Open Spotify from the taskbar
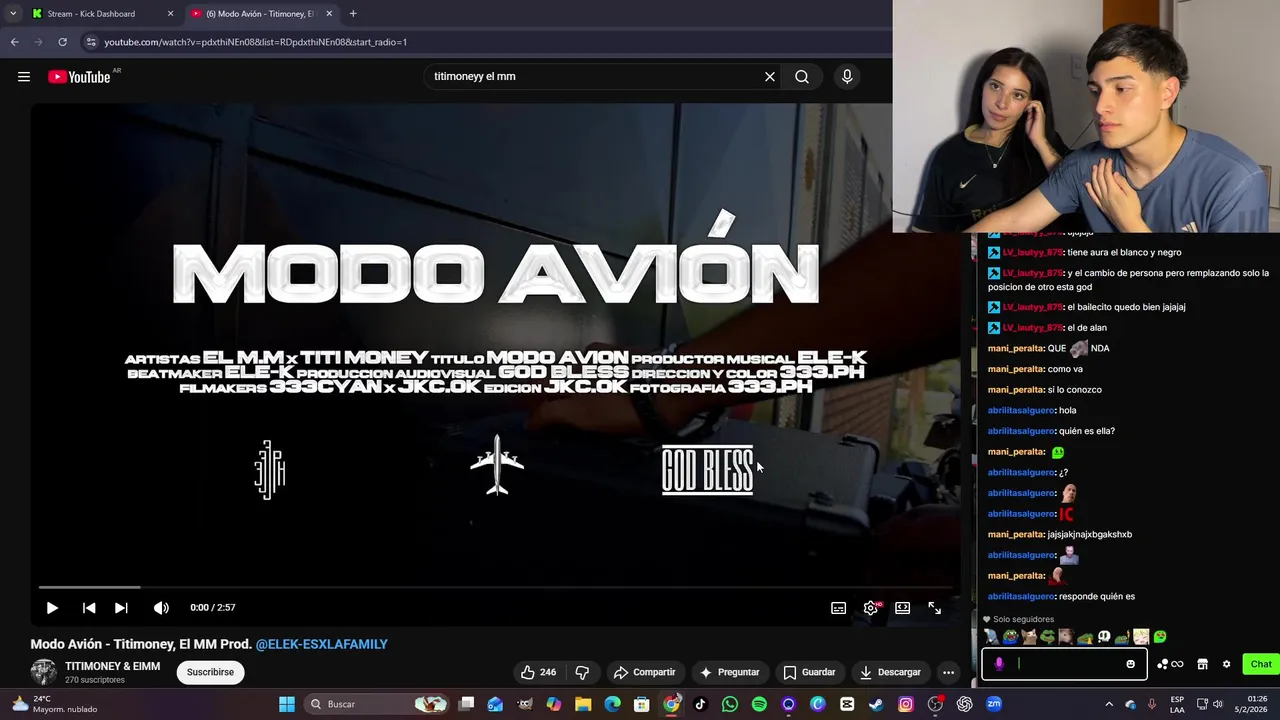Viewport: 1280px width, 720px height. coord(759,704)
